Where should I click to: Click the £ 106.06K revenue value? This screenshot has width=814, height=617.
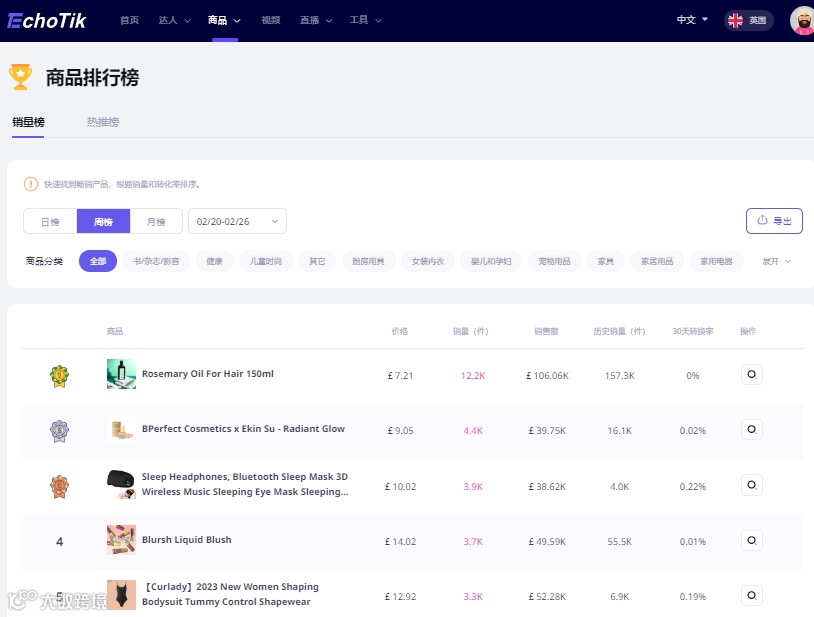tap(547, 376)
